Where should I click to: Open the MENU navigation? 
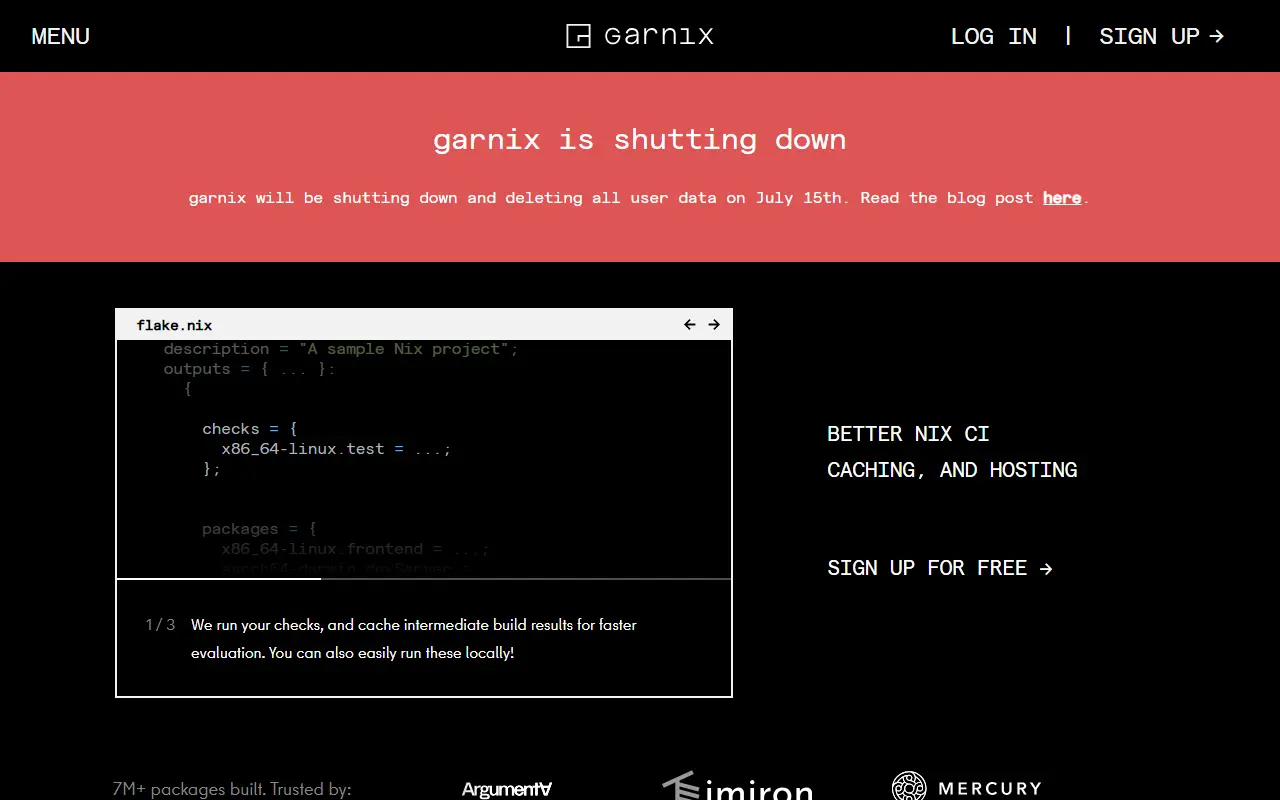pos(61,36)
